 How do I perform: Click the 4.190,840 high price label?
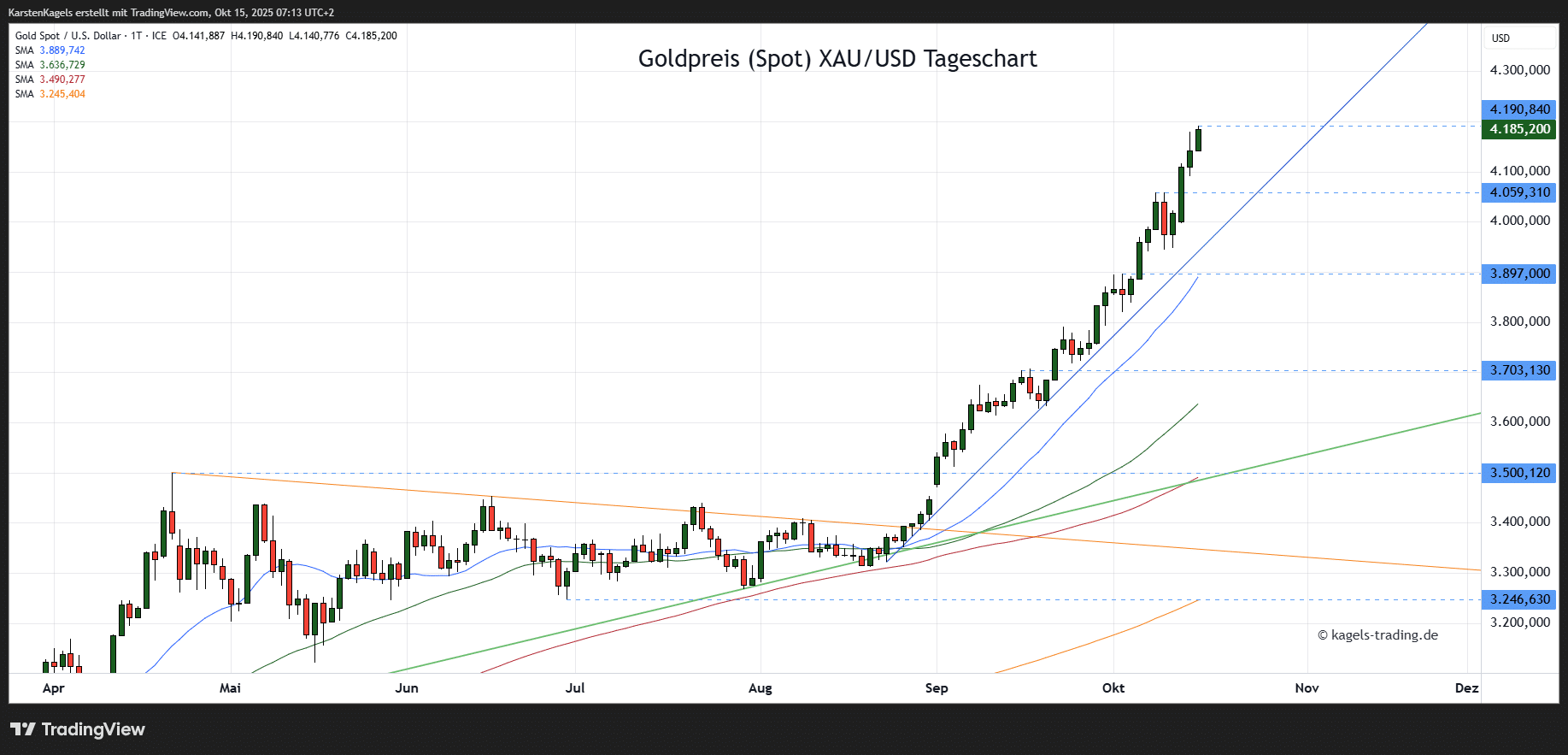pos(1518,109)
